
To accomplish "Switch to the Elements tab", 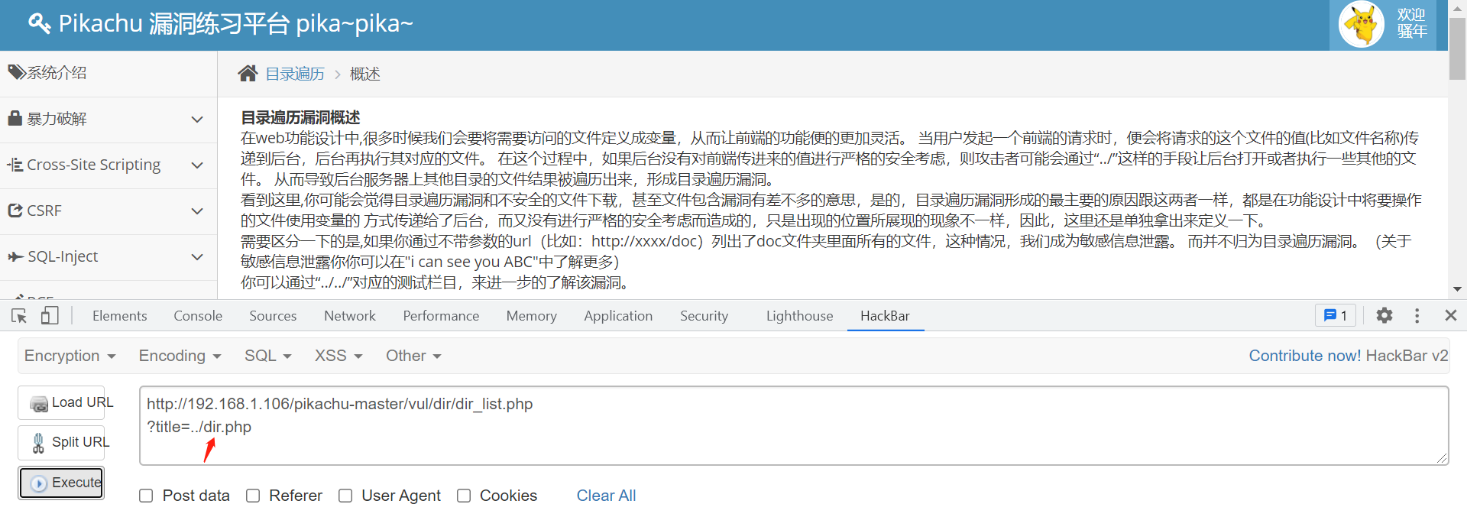I will (120, 316).
